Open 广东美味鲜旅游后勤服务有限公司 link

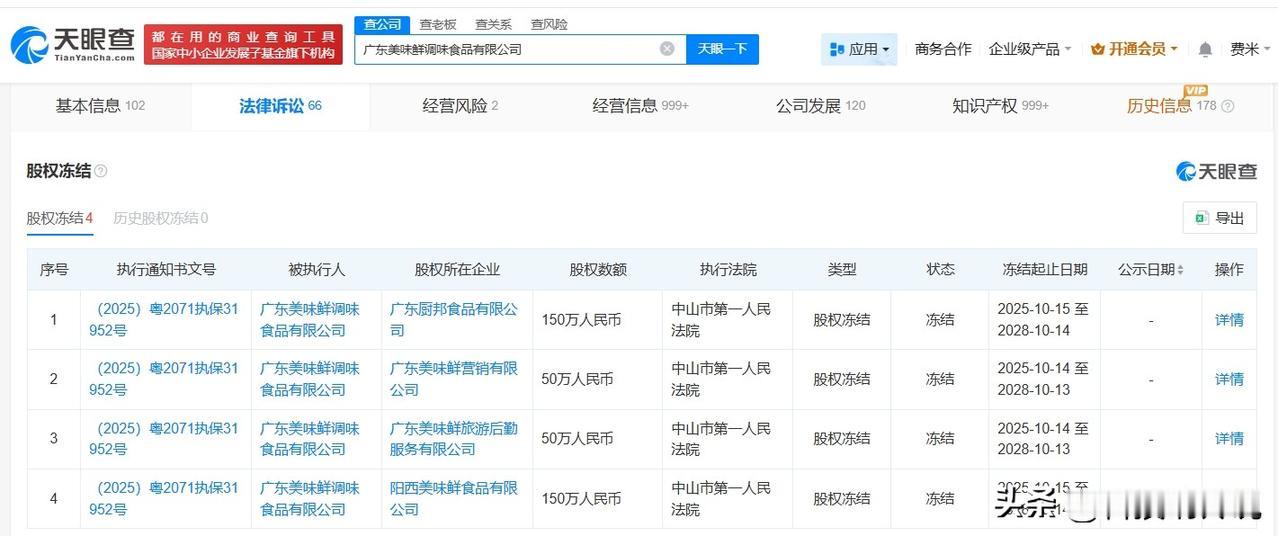click(x=454, y=439)
